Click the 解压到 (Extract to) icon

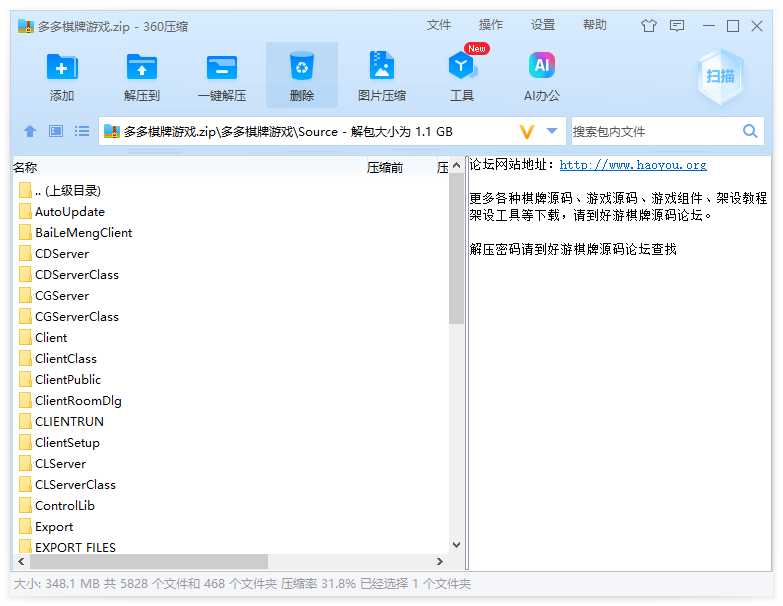tap(142, 67)
